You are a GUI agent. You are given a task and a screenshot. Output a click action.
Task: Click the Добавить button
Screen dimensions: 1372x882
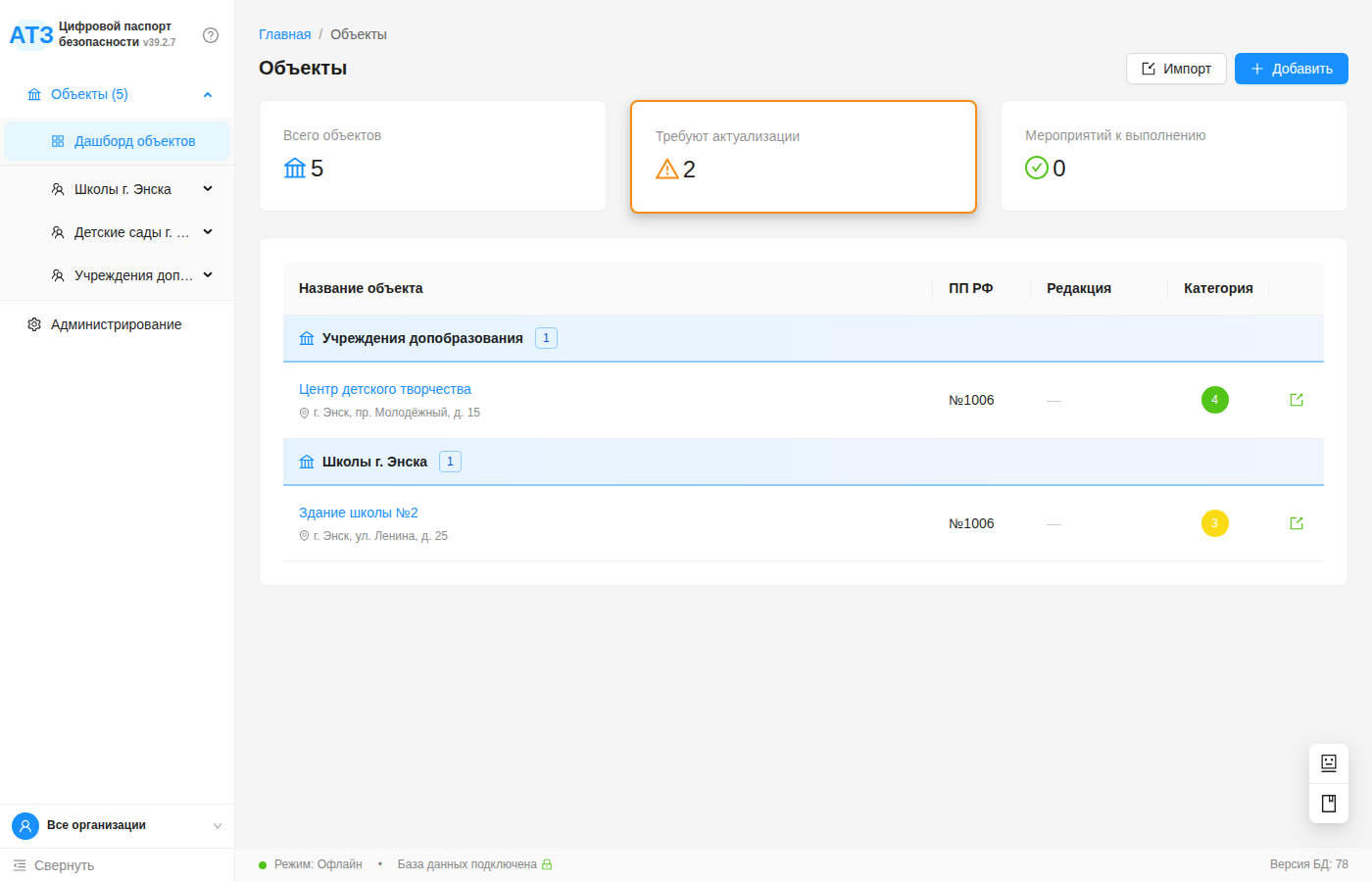click(x=1291, y=69)
